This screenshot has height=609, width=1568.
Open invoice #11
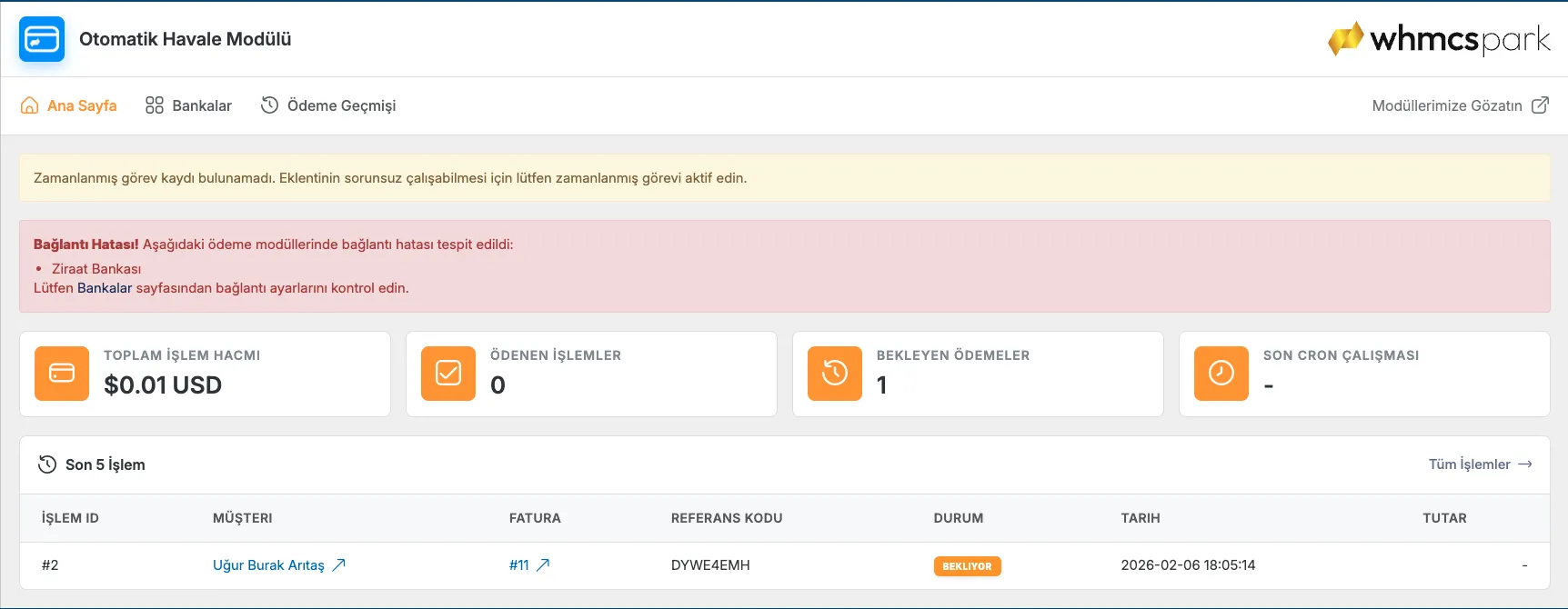(x=519, y=565)
